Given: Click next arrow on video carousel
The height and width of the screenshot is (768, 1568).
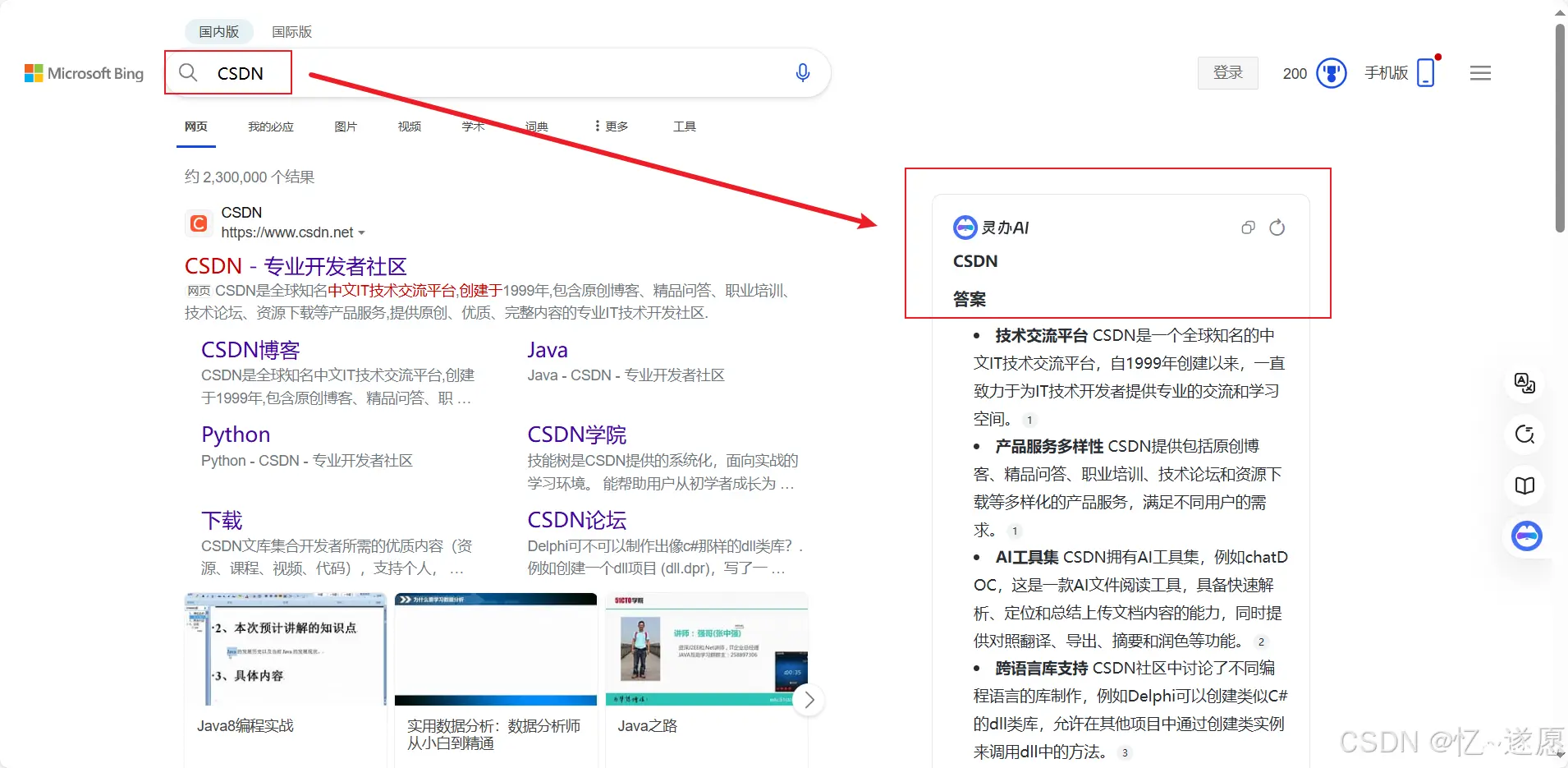Looking at the screenshot, I should (x=809, y=700).
